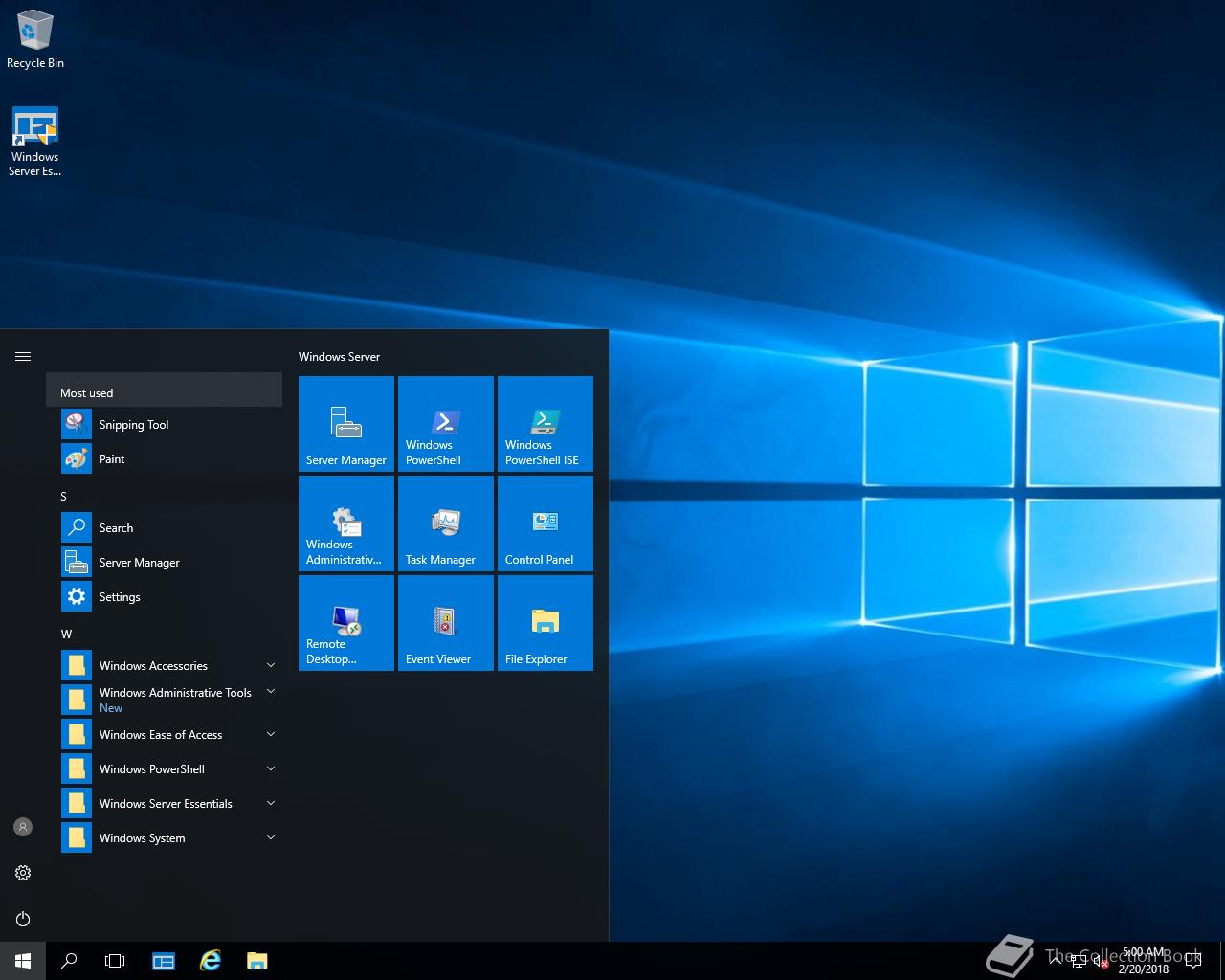The width and height of the screenshot is (1225, 980).
Task: Expand the Windows Ease of Access chevron
Action: [271, 735]
